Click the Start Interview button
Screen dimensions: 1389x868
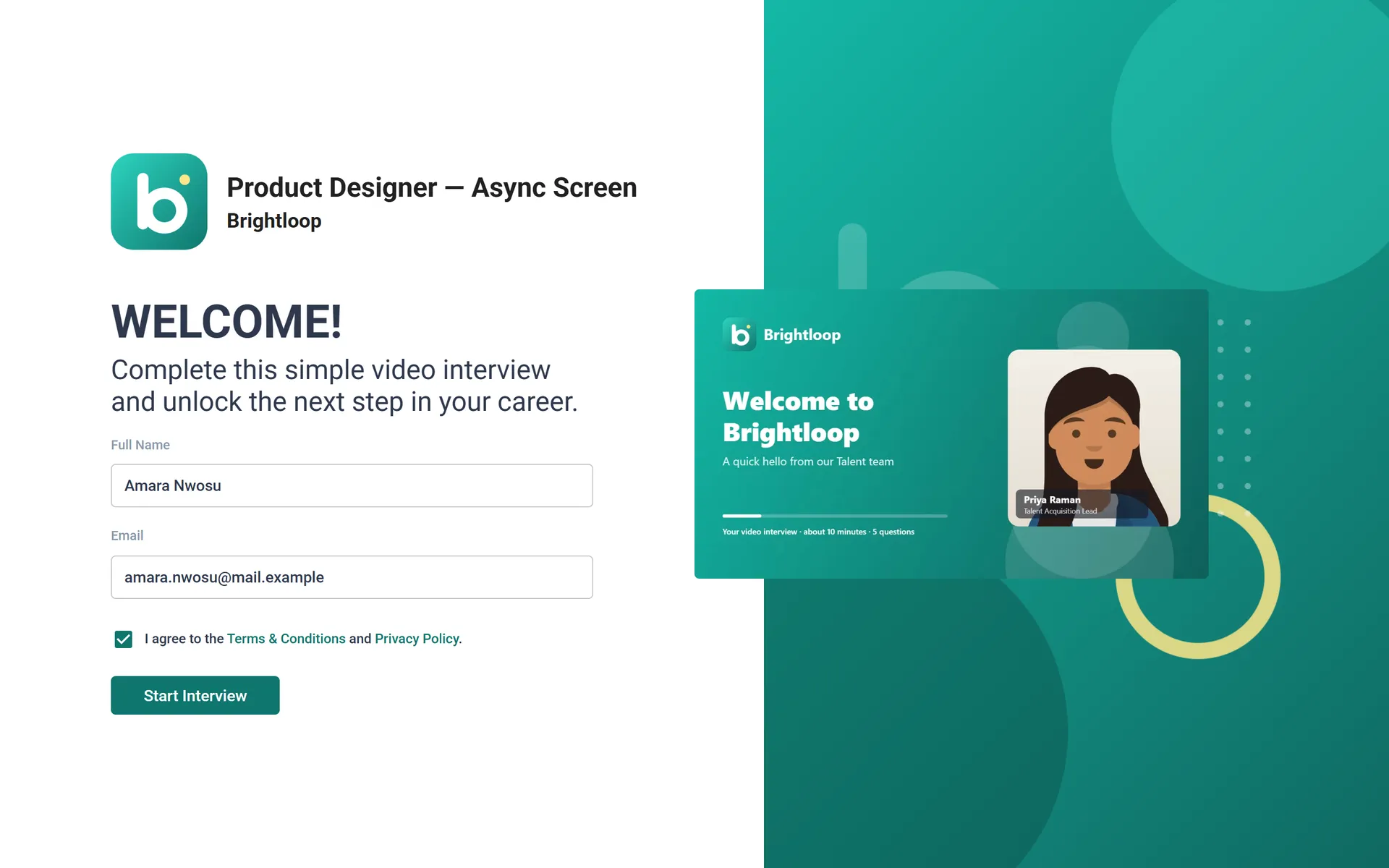click(x=195, y=695)
